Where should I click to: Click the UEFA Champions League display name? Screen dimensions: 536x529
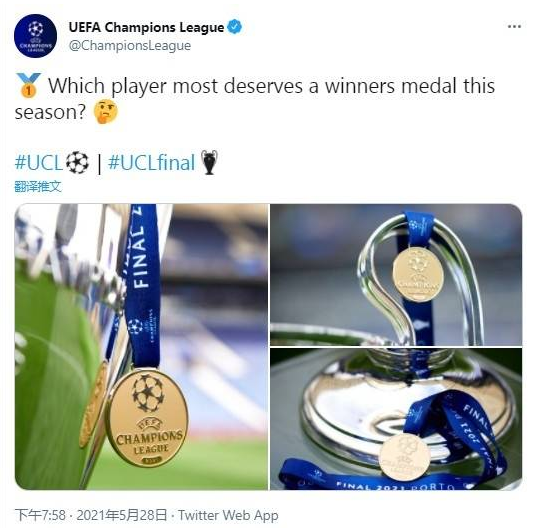(x=146, y=27)
